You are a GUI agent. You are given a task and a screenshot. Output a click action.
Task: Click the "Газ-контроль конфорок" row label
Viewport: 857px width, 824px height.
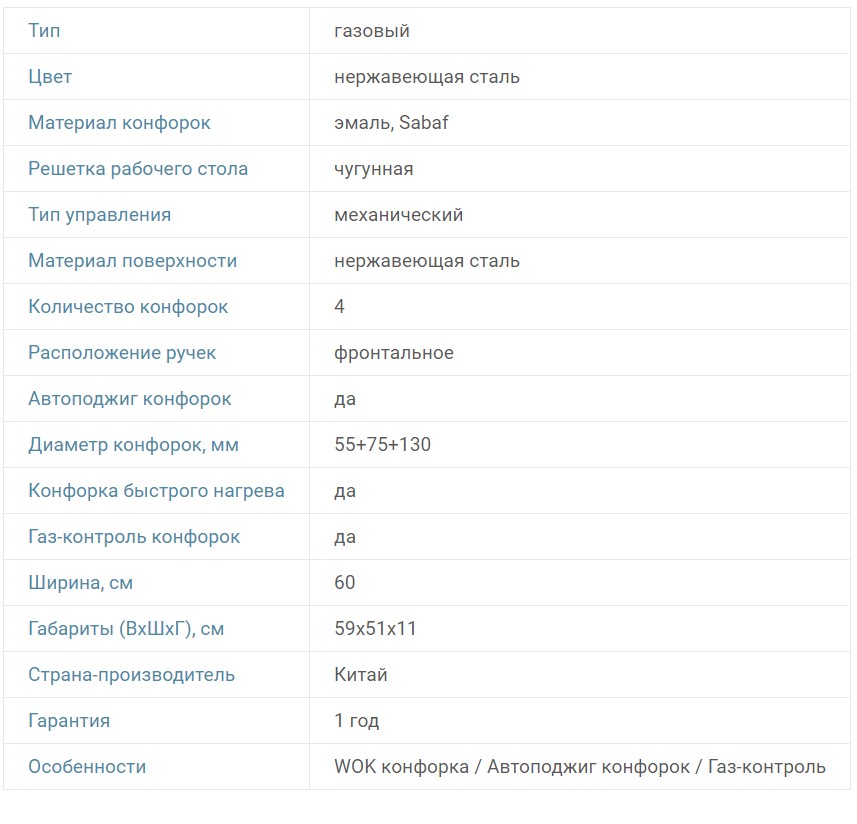[134, 537]
